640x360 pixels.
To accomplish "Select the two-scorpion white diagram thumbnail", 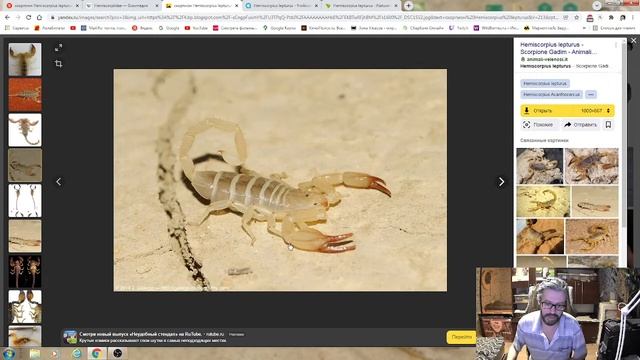I will coord(25,200).
